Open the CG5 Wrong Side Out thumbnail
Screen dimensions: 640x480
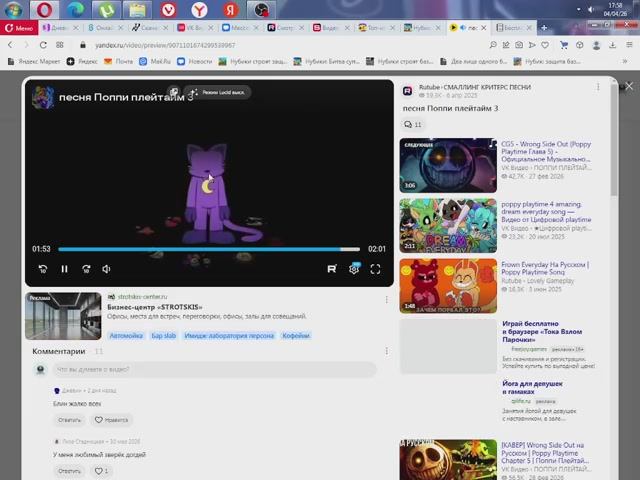pos(448,165)
